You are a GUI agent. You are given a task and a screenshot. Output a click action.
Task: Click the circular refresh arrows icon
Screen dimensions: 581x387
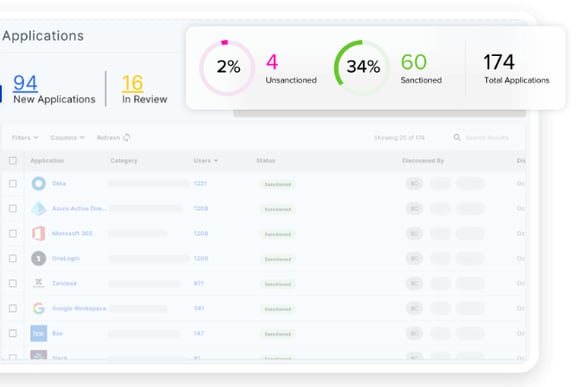[x=127, y=138]
